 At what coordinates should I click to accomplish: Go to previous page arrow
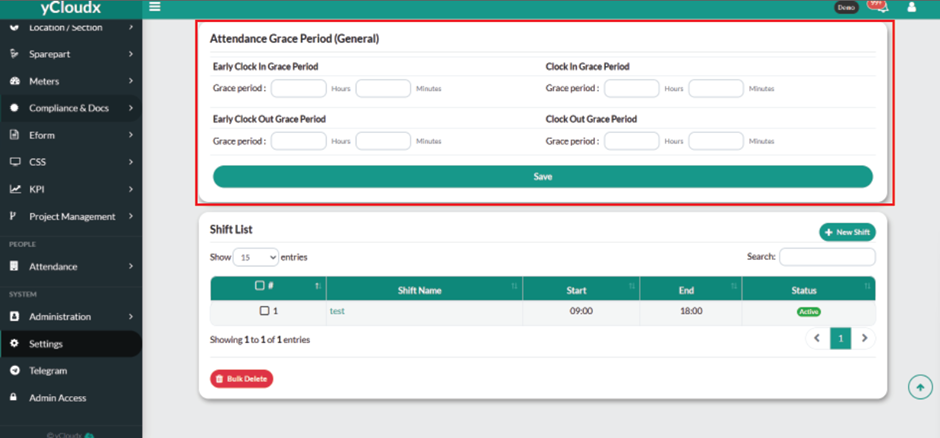[817, 338]
